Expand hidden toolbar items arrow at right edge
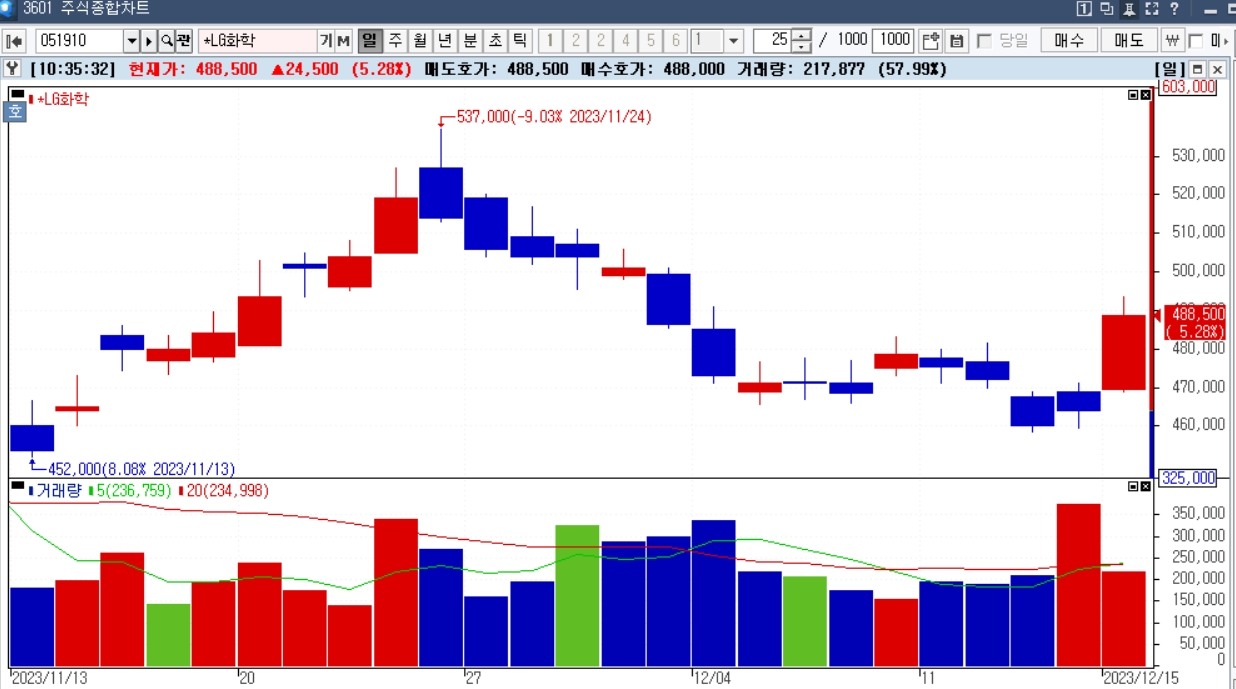The image size is (1236, 689). (x=1226, y=41)
